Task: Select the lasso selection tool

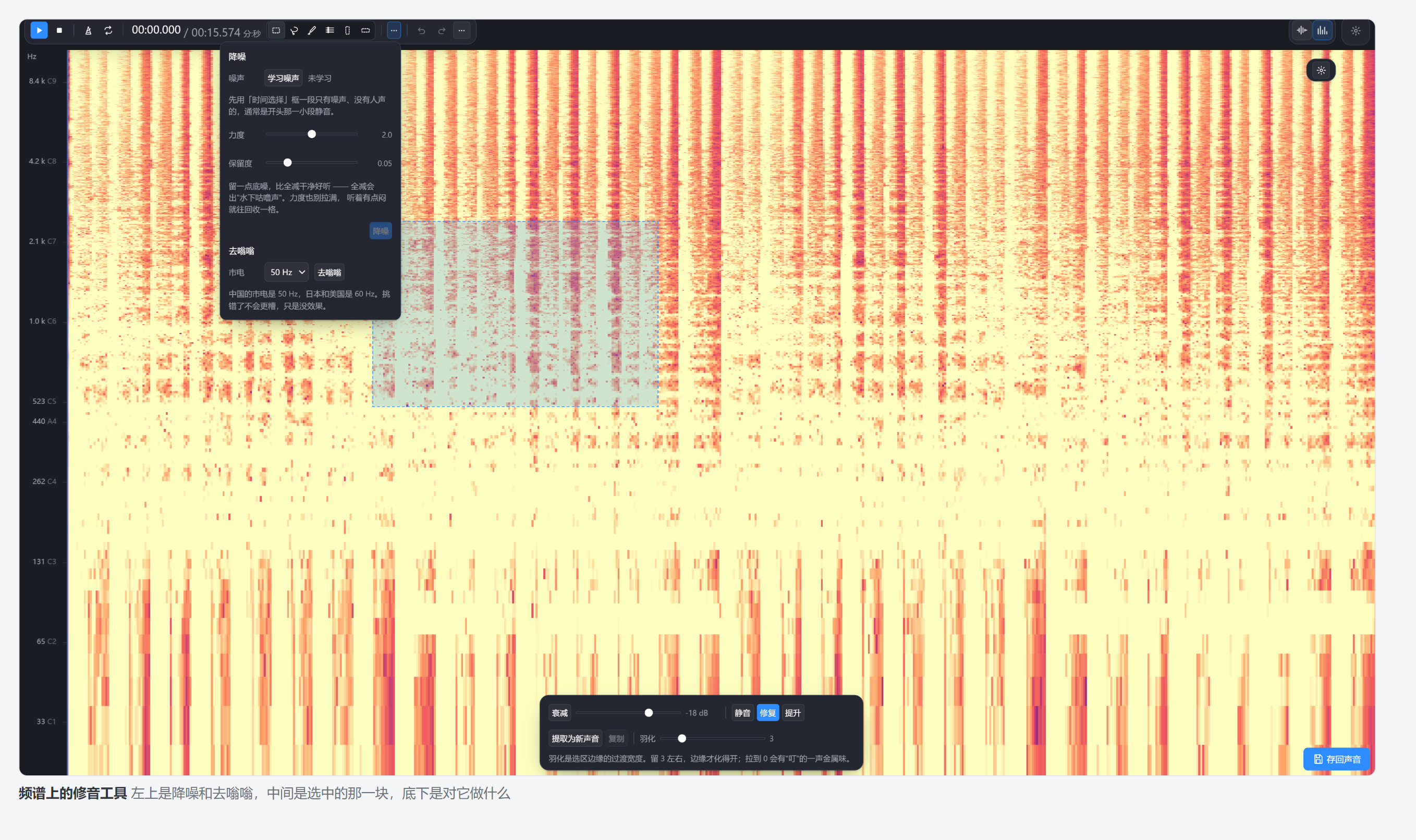Action: click(295, 31)
